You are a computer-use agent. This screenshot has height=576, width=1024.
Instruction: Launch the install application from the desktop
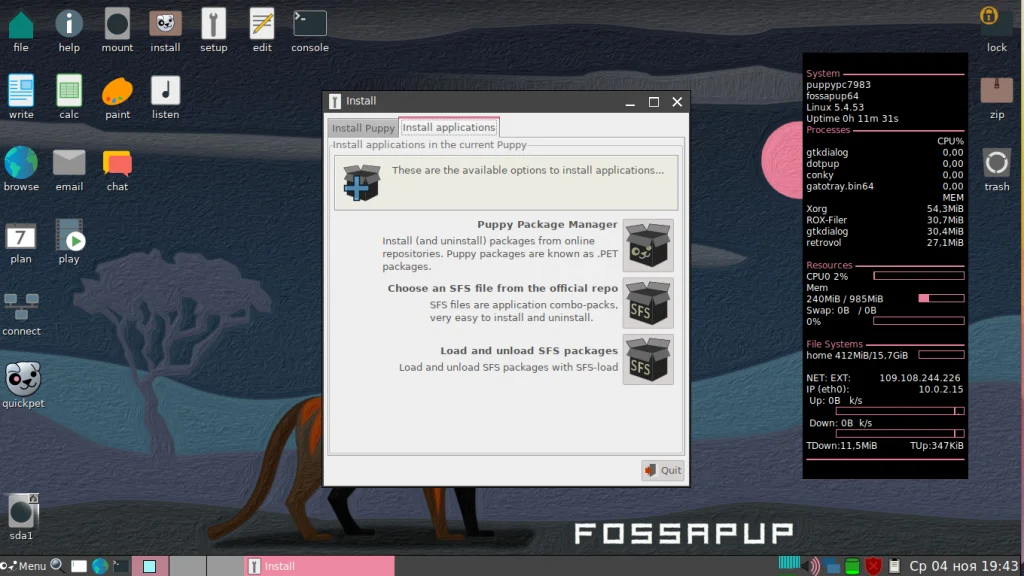[165, 24]
